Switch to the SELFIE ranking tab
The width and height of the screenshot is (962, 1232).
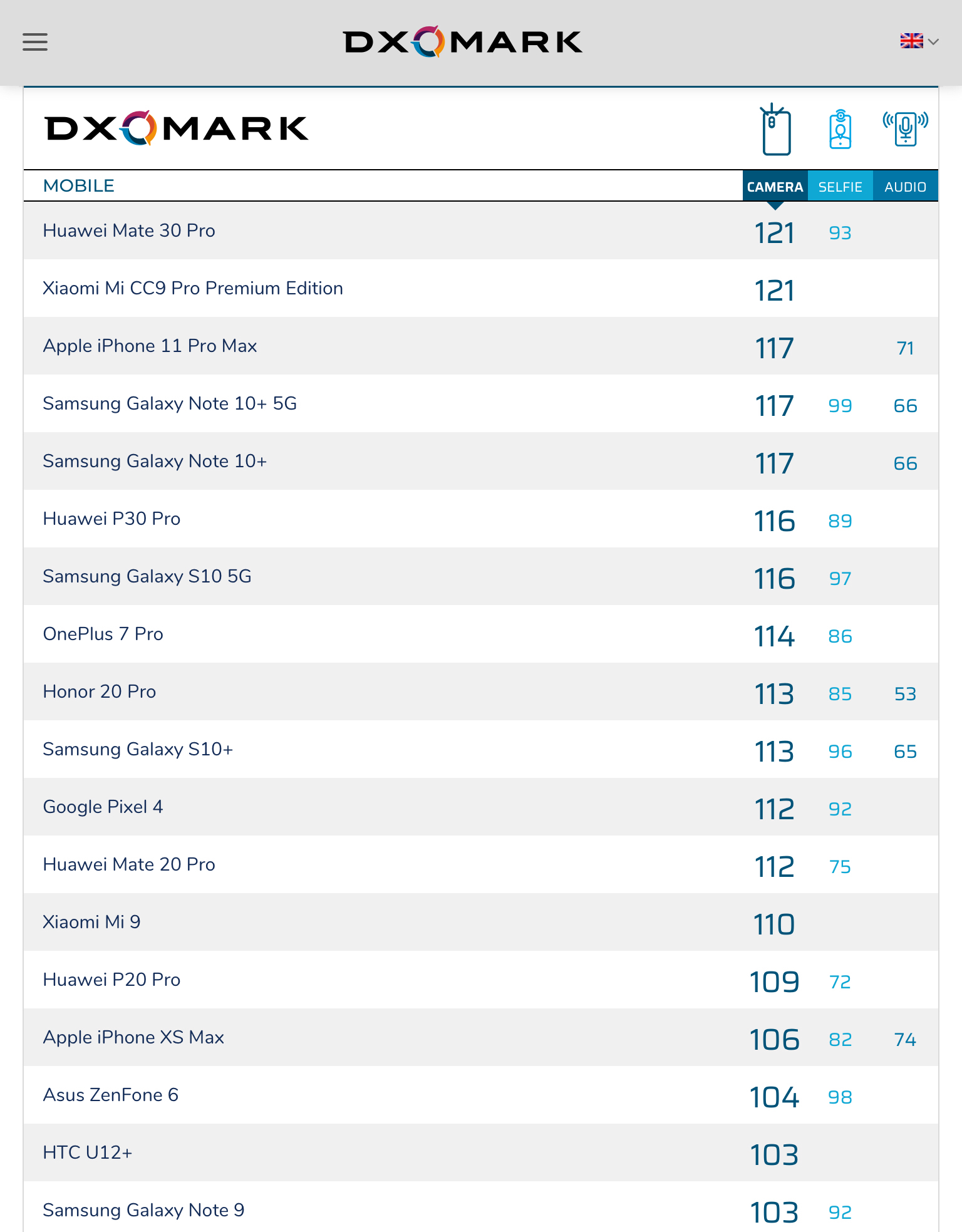840,187
